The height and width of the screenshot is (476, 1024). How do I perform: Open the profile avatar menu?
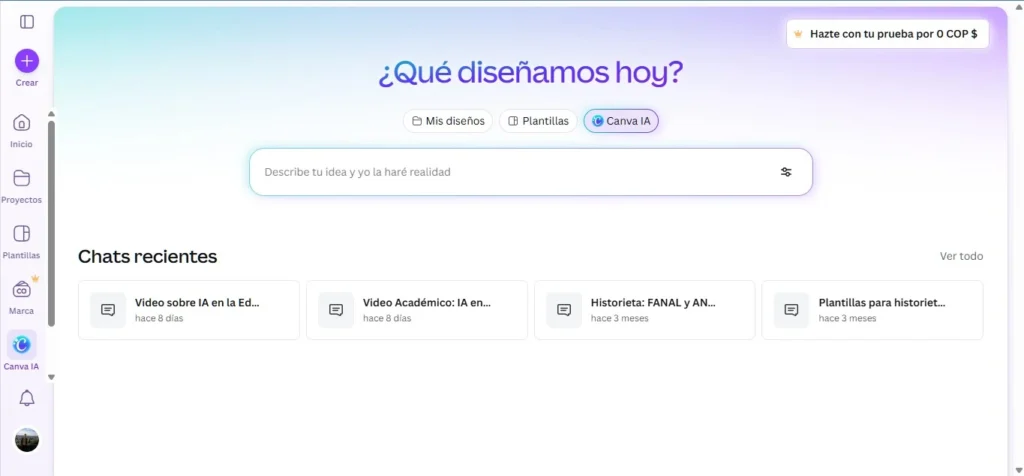[27, 439]
